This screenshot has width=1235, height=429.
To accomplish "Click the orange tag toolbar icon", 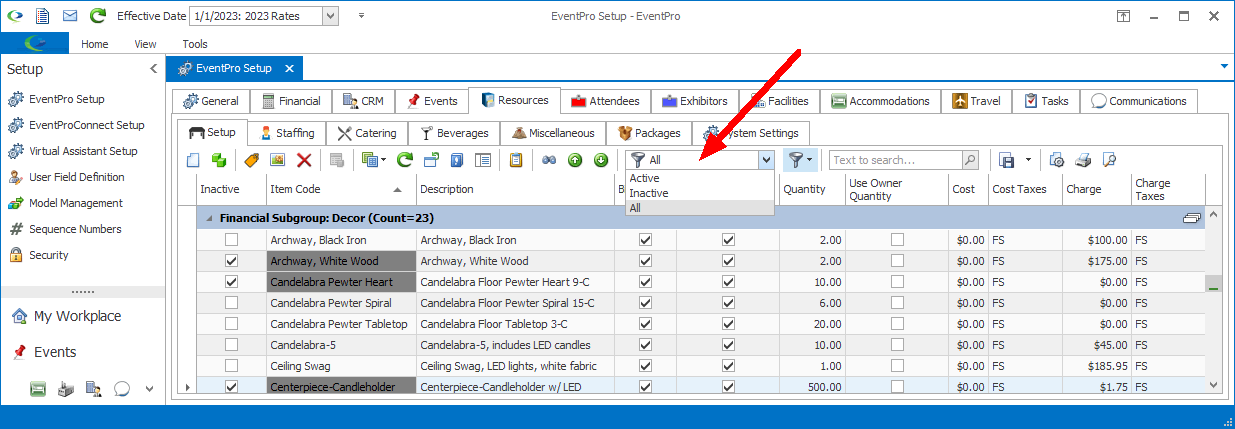I will click(x=252, y=160).
